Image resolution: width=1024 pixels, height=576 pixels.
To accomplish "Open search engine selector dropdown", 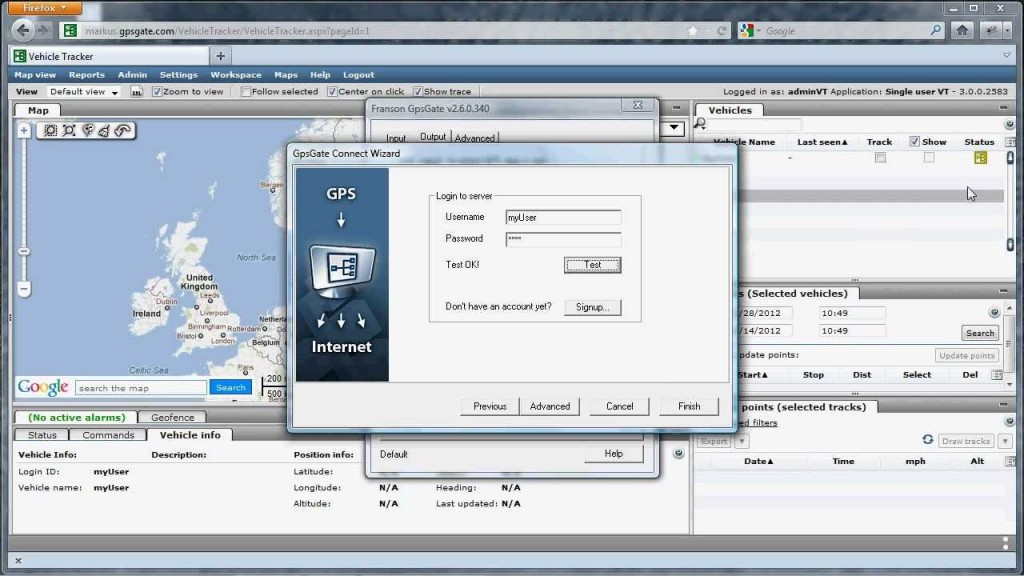I will 751,31.
